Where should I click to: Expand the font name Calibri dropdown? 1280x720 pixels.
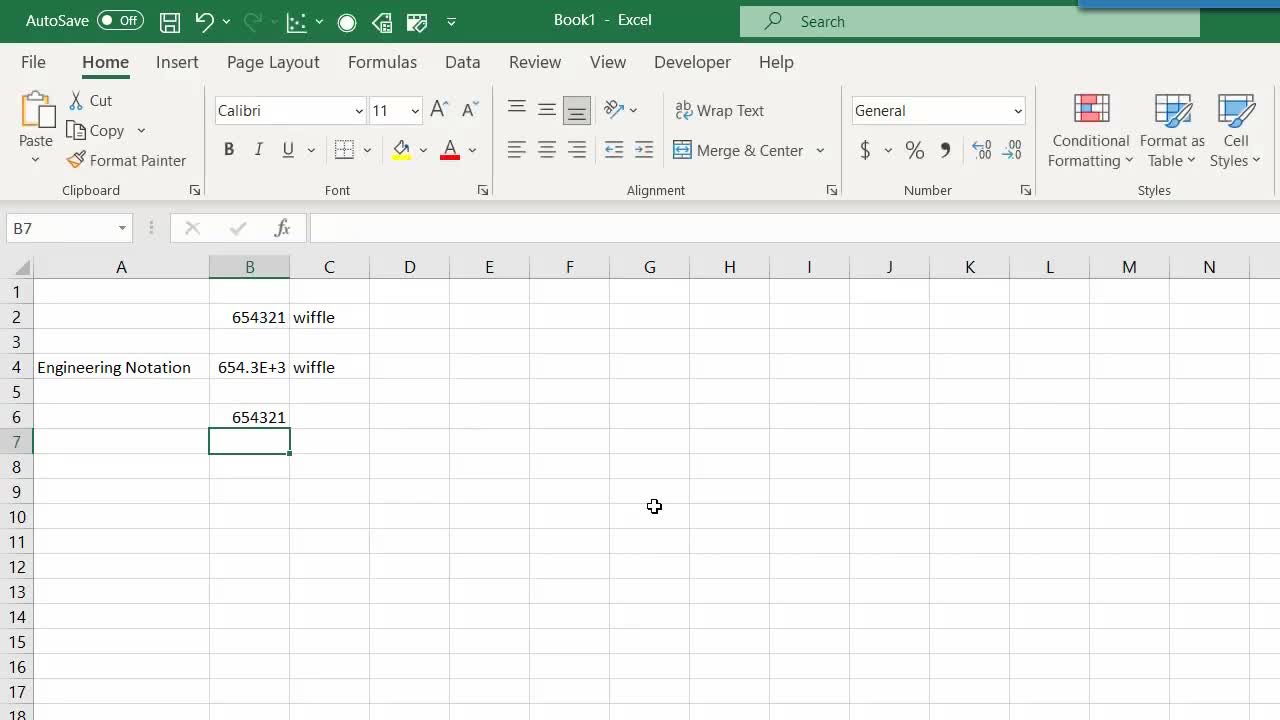[x=359, y=111]
